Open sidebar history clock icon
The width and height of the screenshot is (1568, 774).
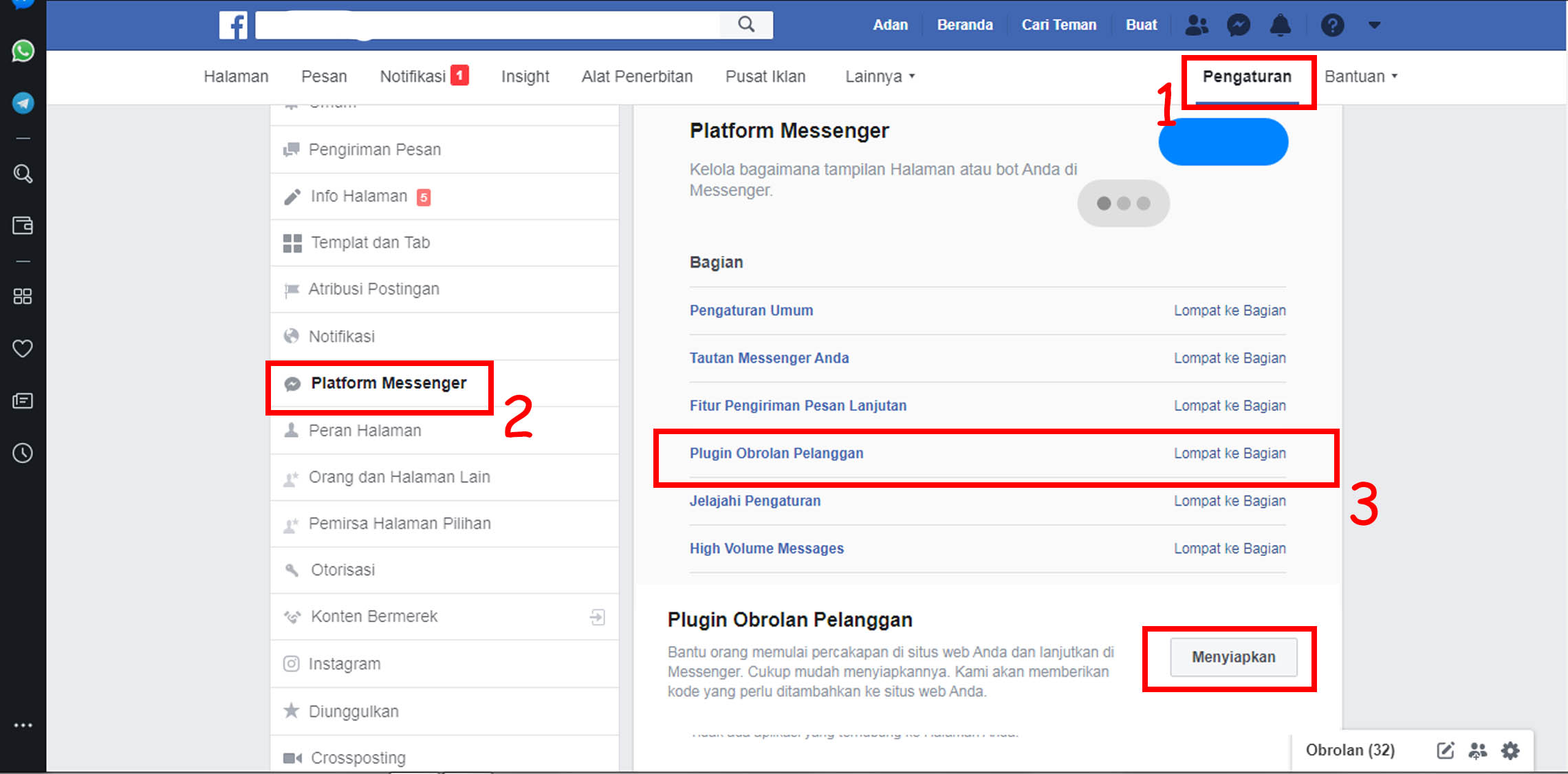(x=23, y=453)
